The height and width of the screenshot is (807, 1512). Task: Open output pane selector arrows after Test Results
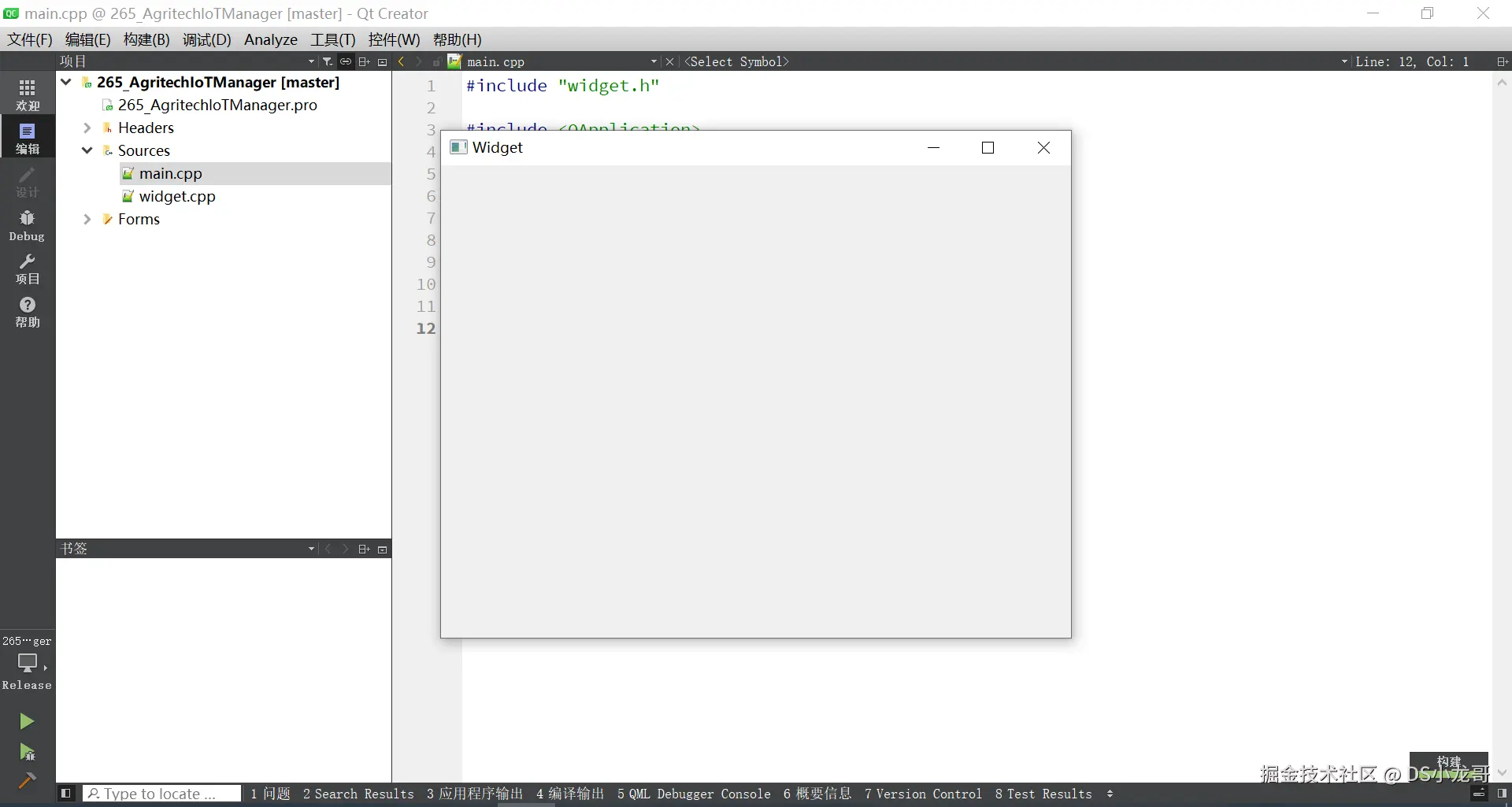tap(1110, 794)
